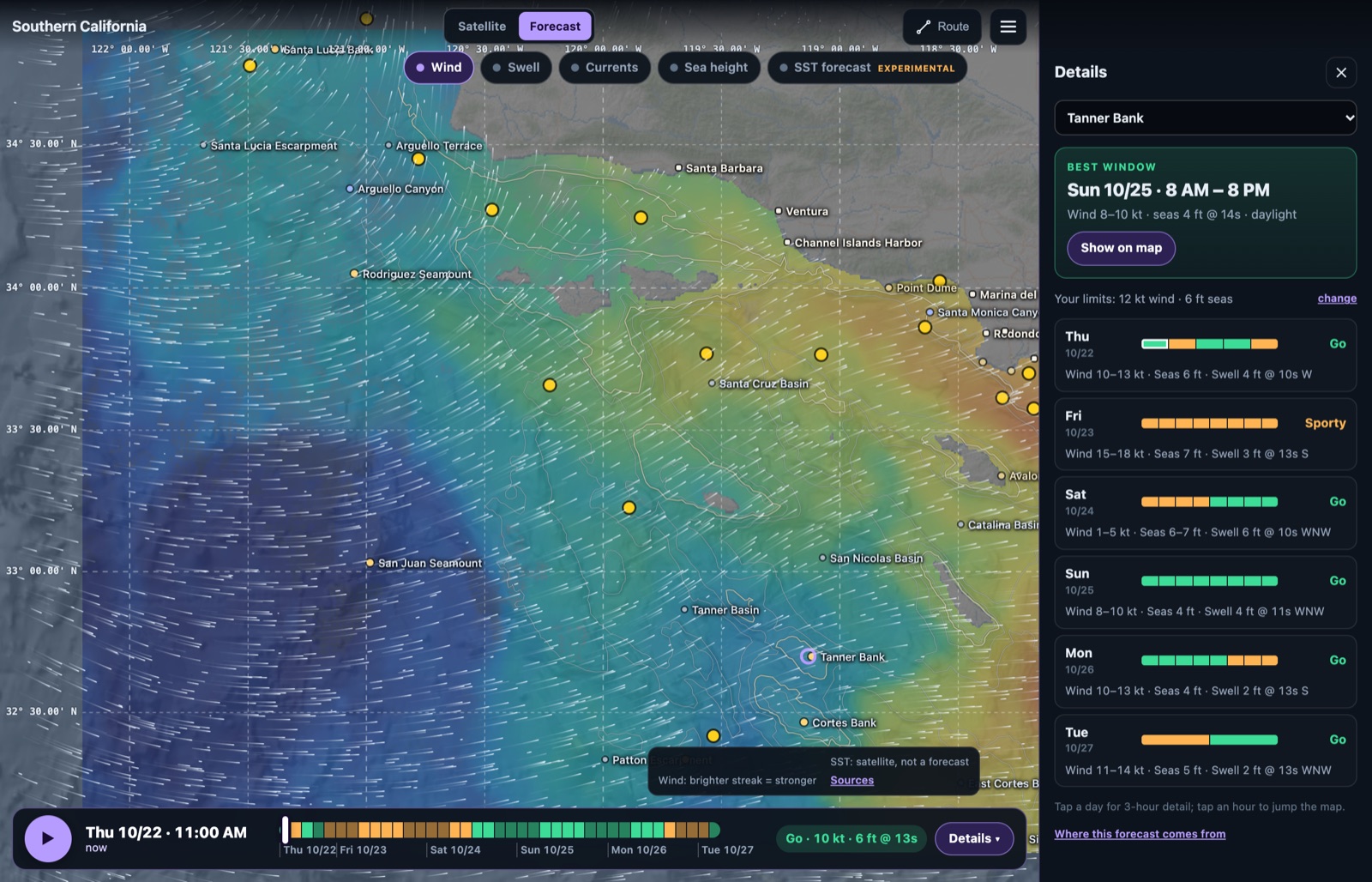This screenshot has width=1372, height=882.
Task: Select the Cortes Bank map marker
Action: (x=804, y=722)
